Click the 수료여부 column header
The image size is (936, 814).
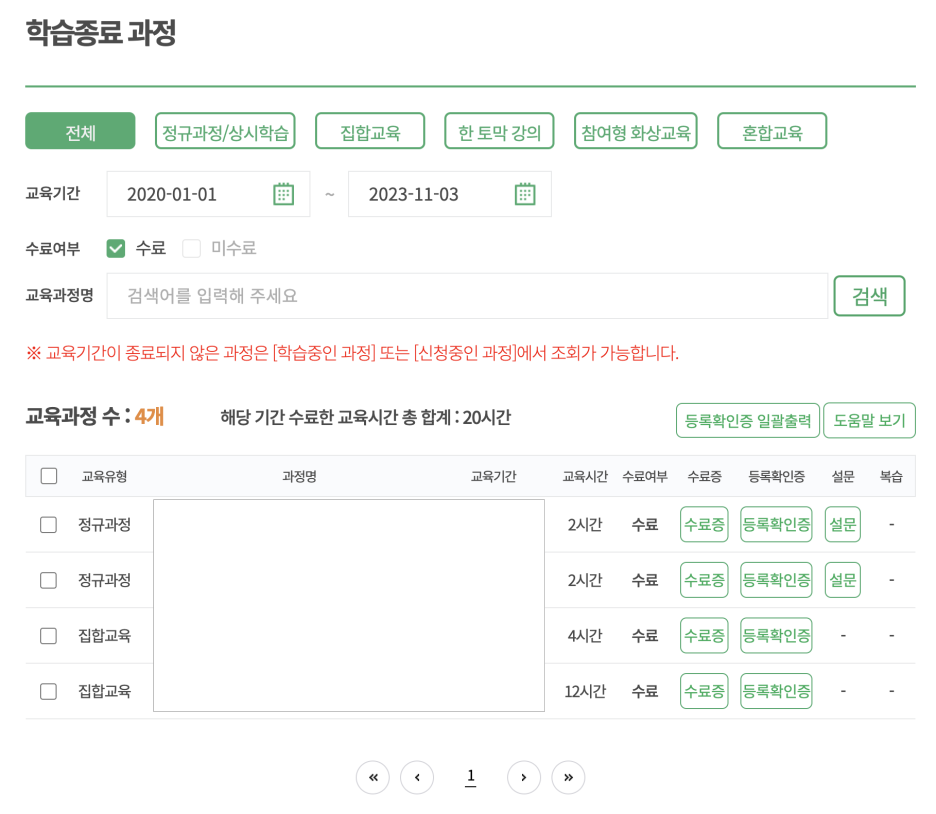(x=645, y=476)
